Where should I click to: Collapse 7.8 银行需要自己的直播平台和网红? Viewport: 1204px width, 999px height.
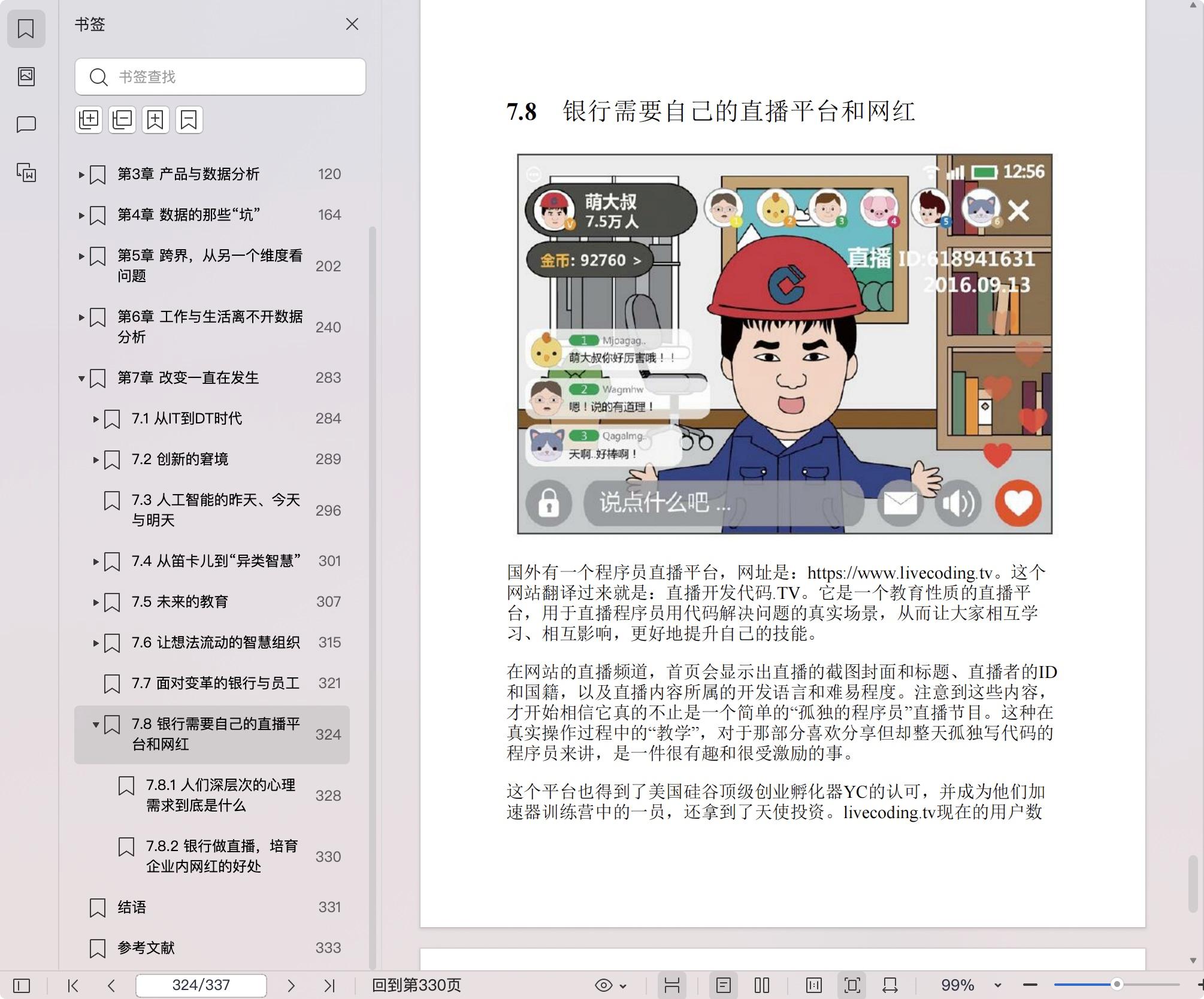coord(95,724)
